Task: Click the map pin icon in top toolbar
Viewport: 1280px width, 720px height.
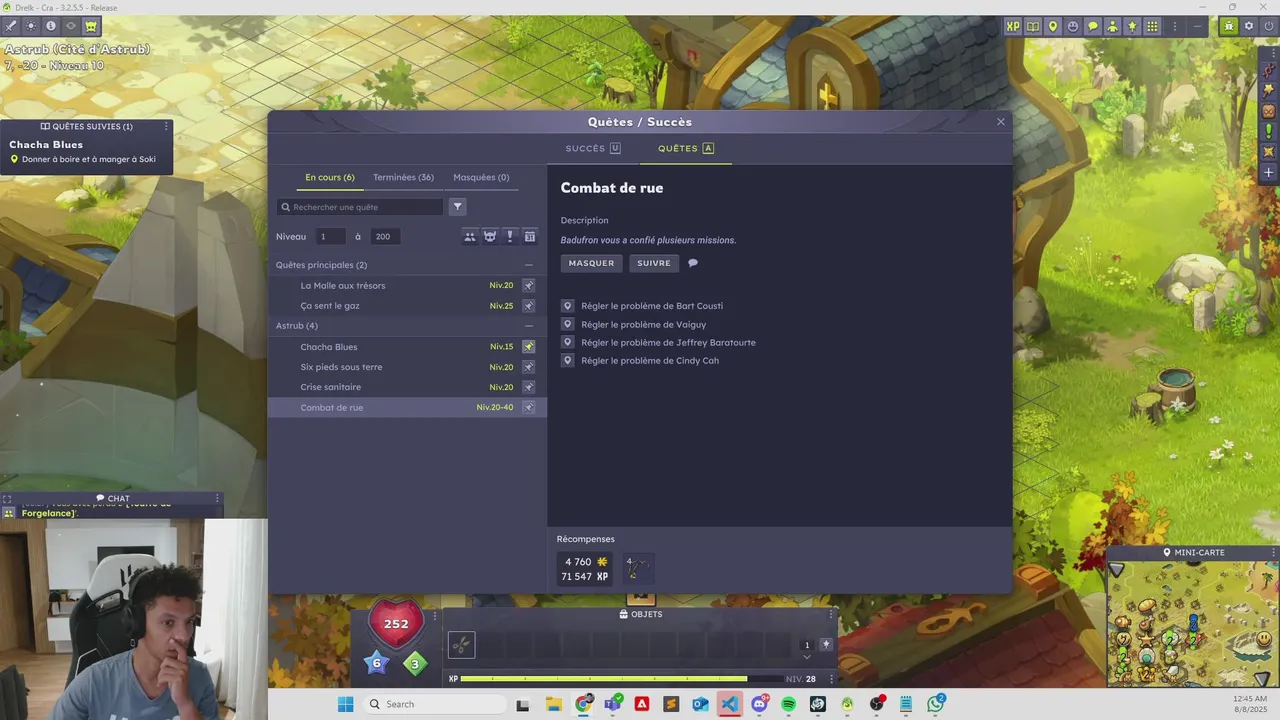Action: tap(1053, 26)
